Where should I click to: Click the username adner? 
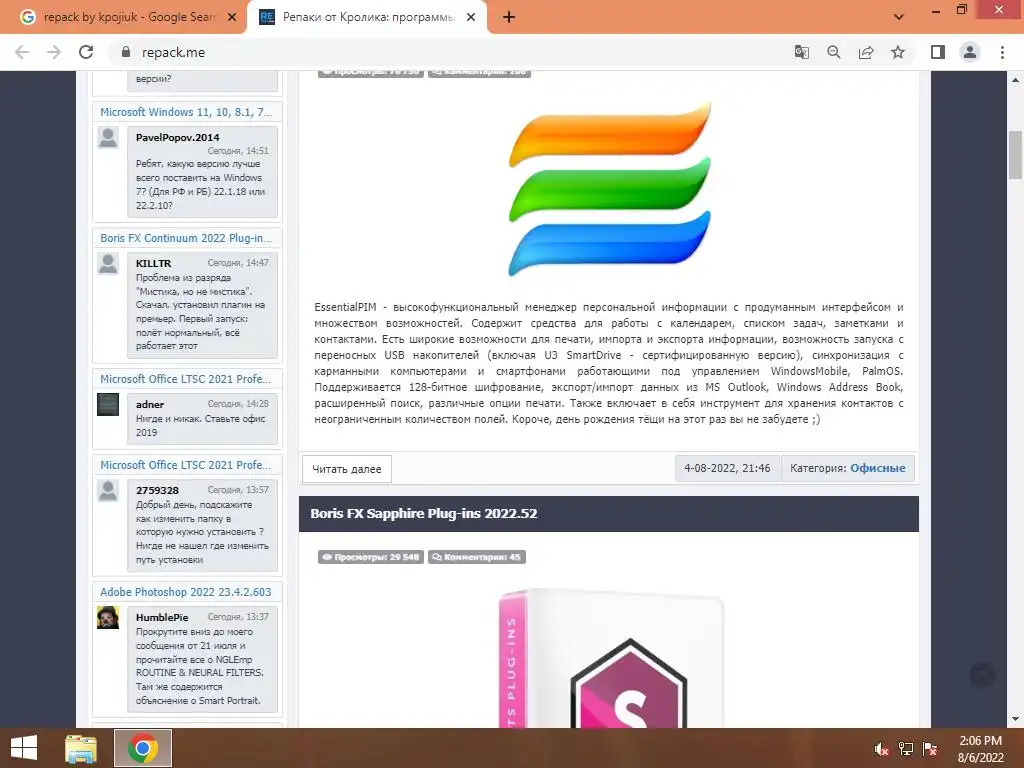[150, 404]
